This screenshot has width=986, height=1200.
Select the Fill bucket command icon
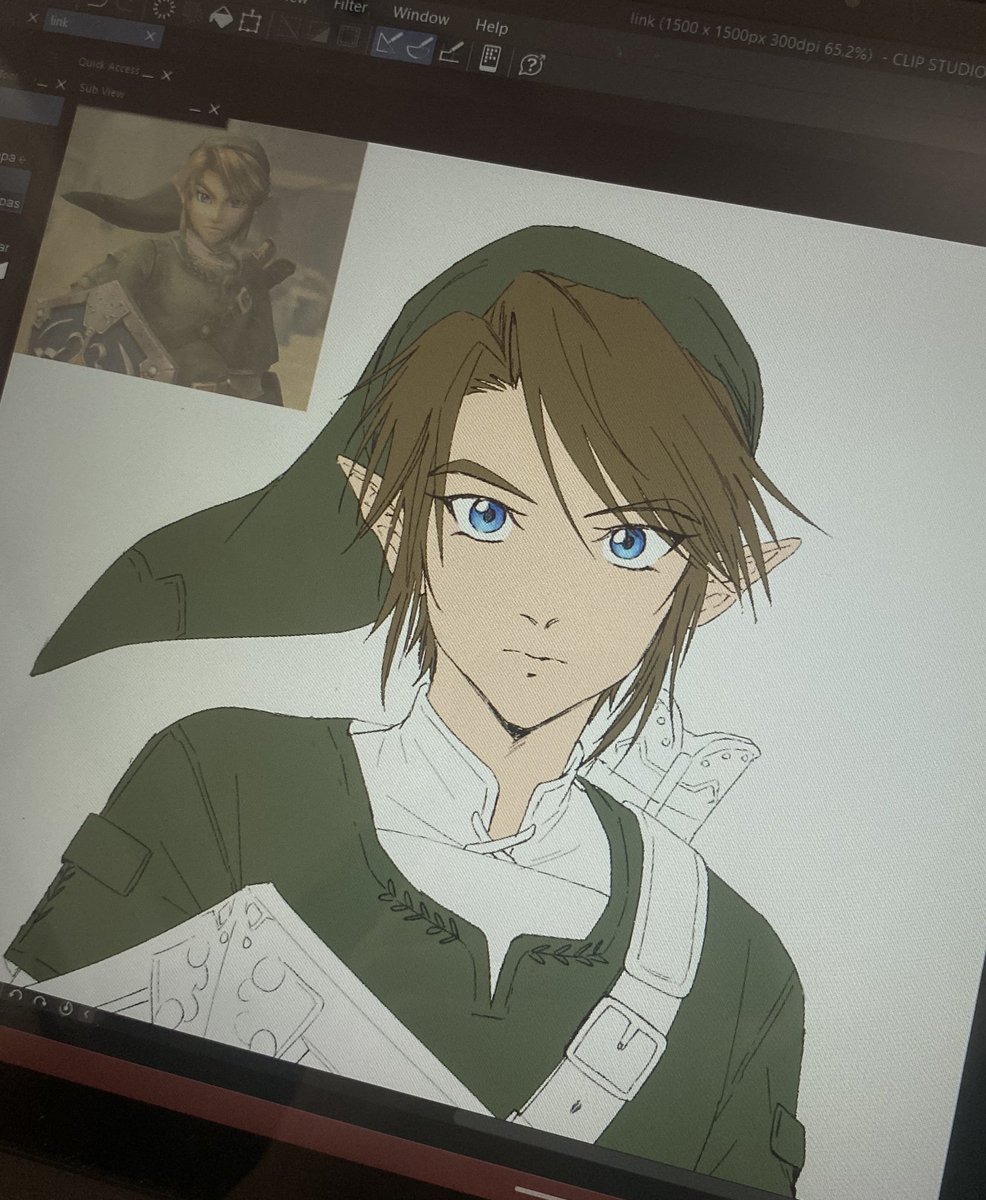tap(221, 16)
